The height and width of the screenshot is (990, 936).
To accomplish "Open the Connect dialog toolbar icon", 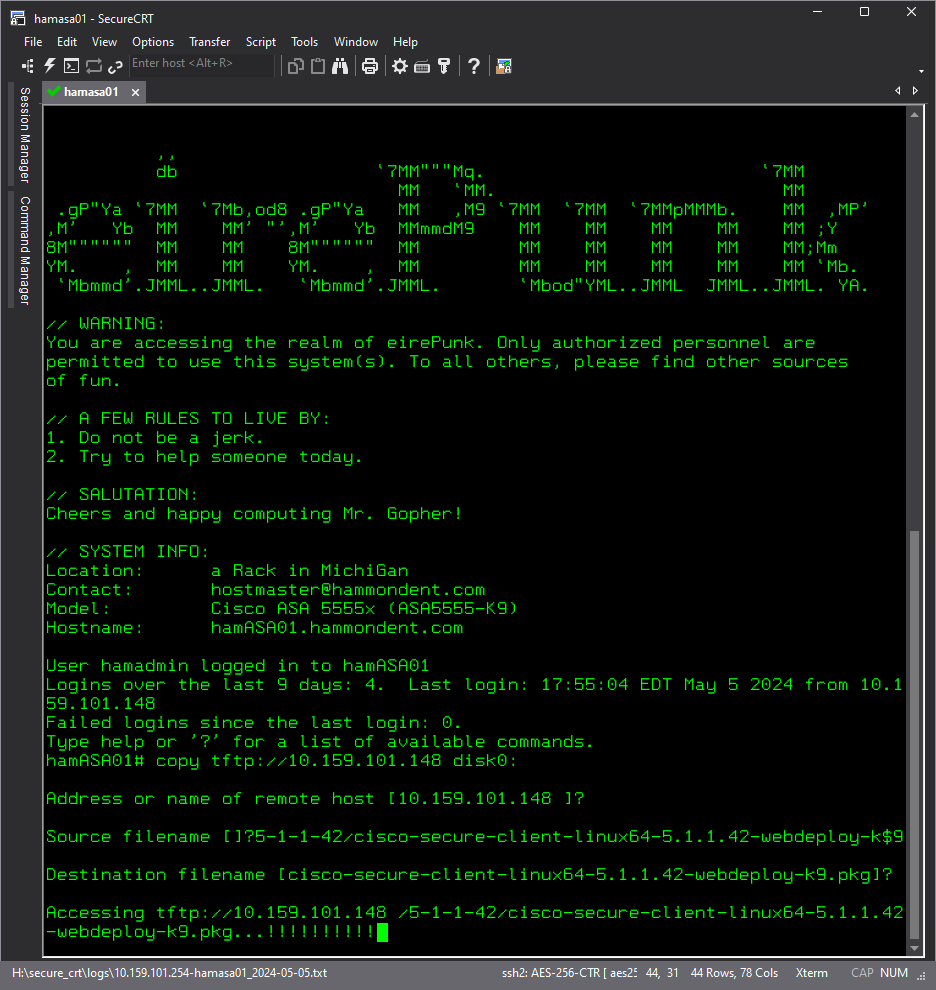I will click(27, 65).
